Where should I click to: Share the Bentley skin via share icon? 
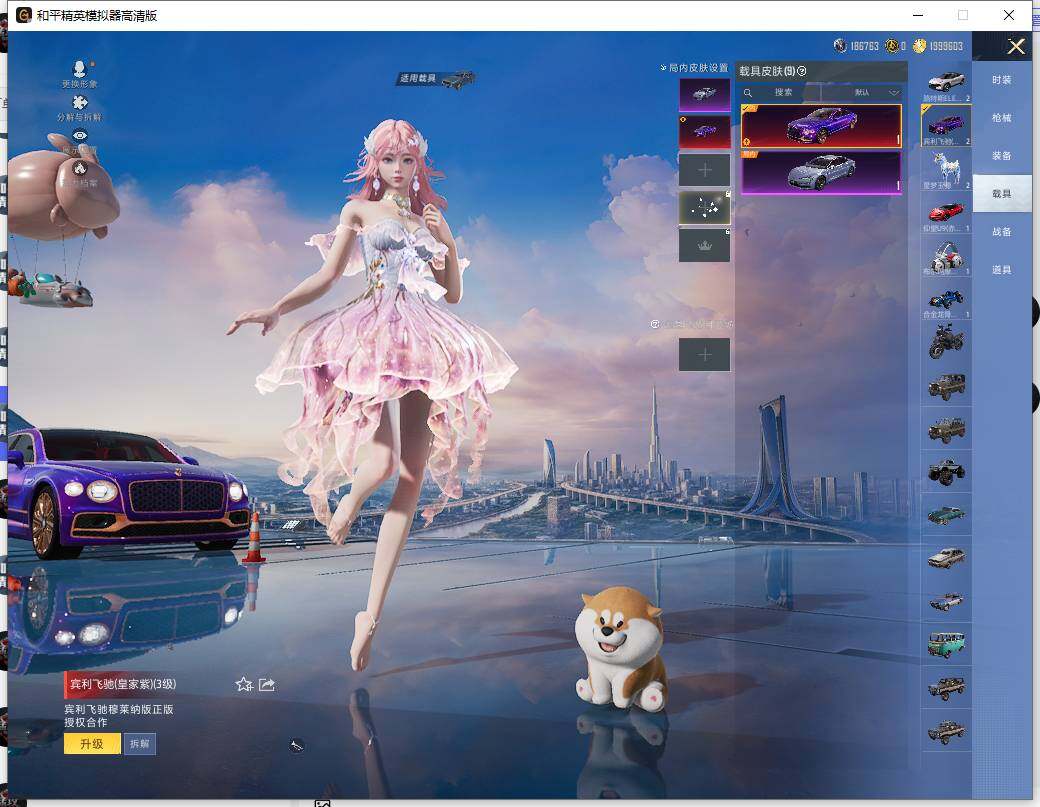(x=267, y=684)
